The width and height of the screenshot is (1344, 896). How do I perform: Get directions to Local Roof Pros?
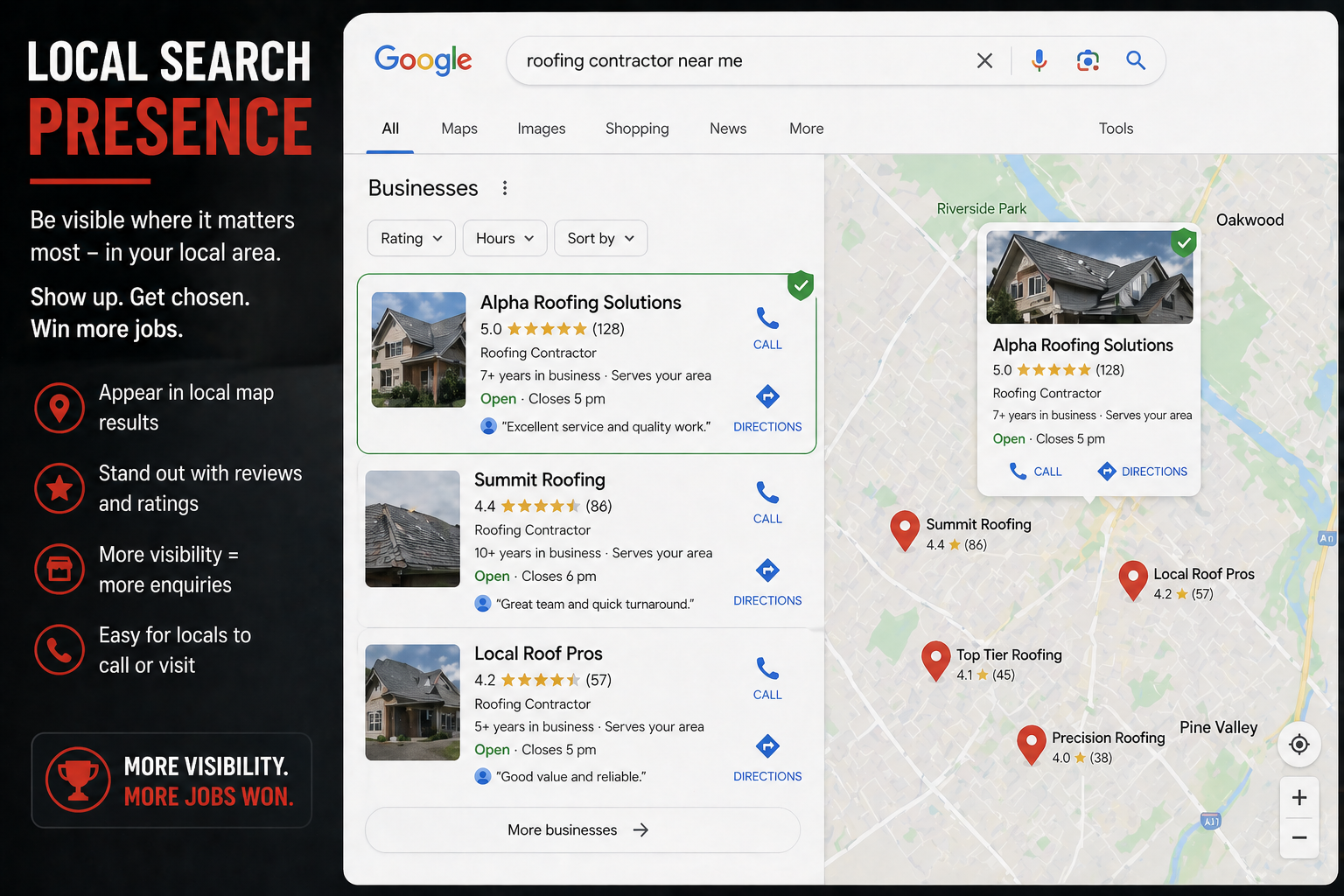pos(767,759)
